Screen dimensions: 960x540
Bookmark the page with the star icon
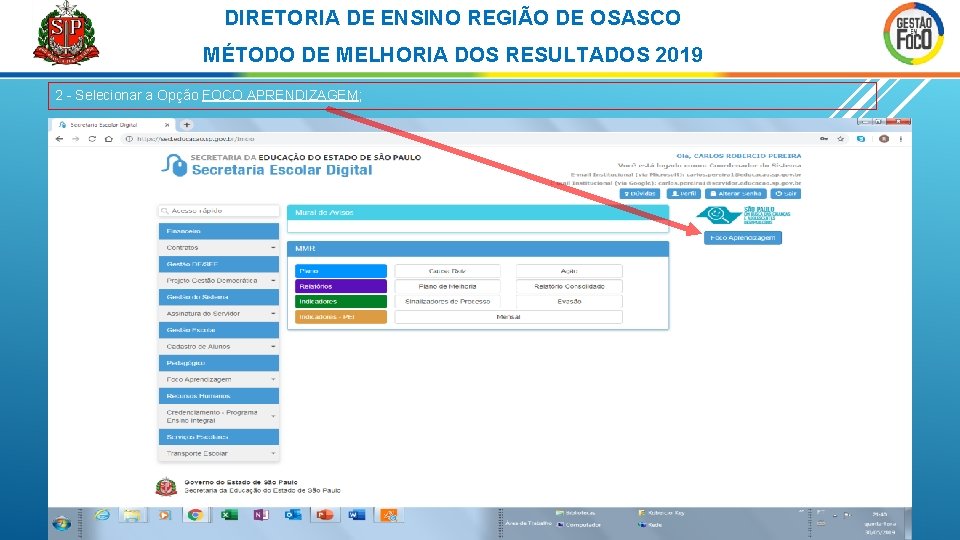coord(841,139)
